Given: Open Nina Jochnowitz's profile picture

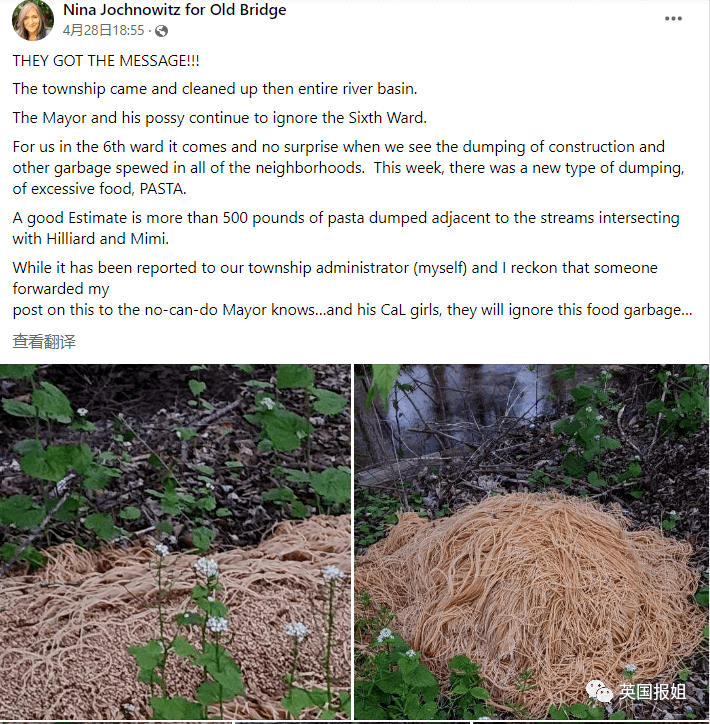Looking at the screenshot, I should pyautogui.click(x=32, y=20).
